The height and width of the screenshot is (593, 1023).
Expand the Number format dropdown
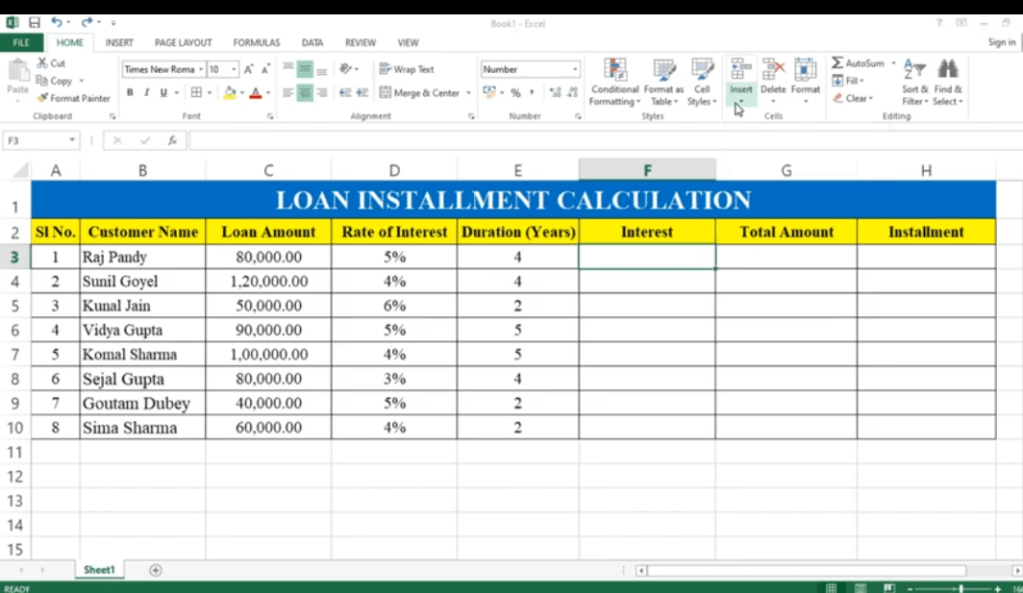tap(575, 70)
